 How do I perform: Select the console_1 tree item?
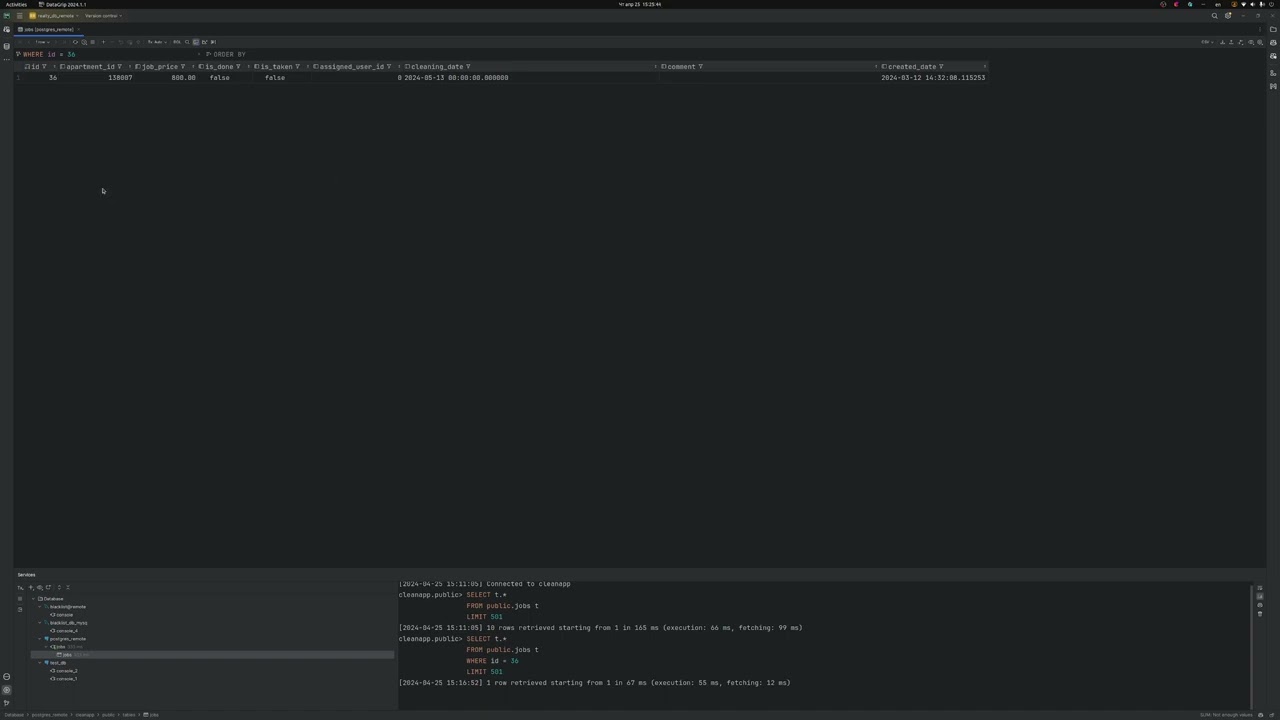tap(65, 679)
